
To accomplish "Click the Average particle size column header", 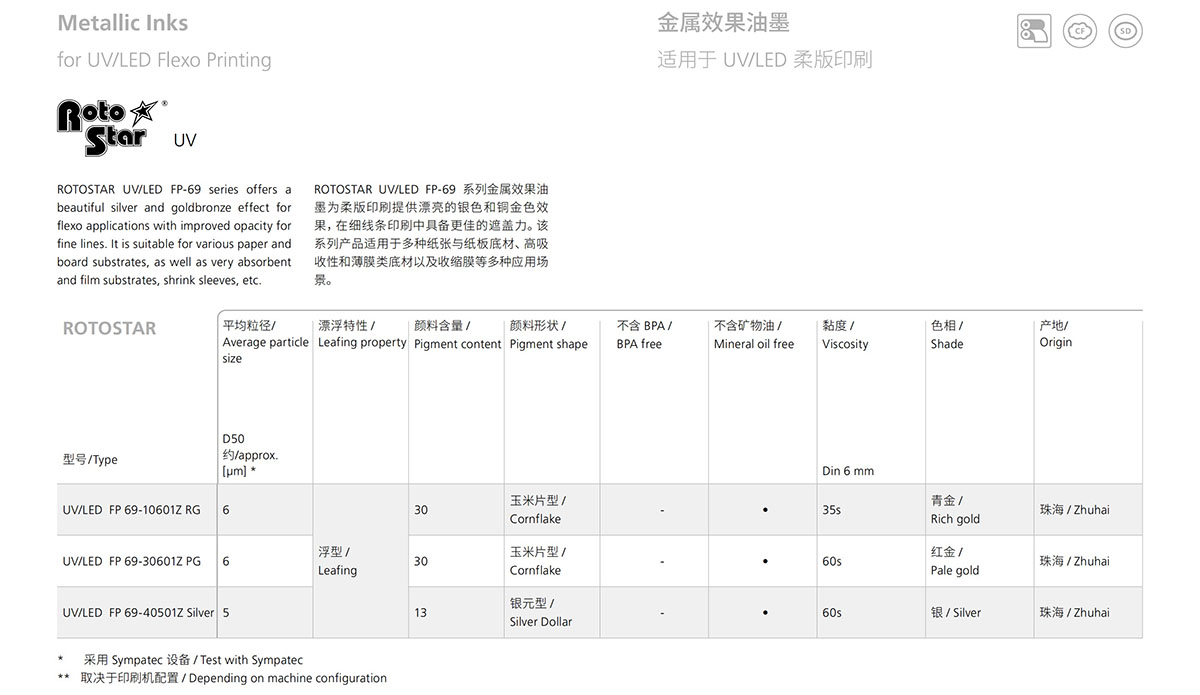I will 265,342.
